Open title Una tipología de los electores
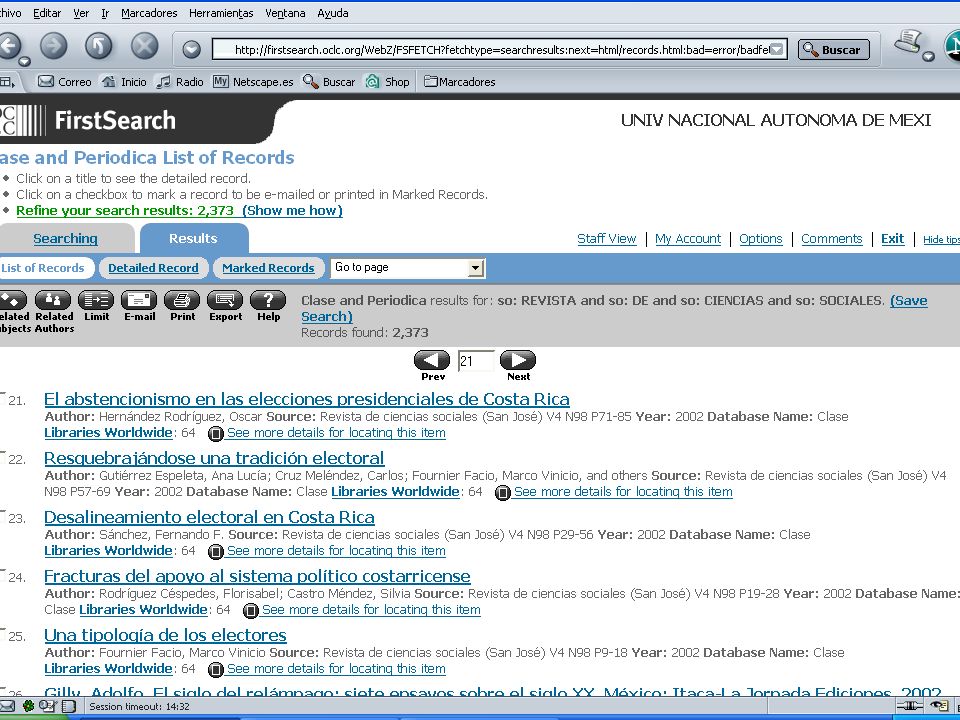This screenshot has height=720, width=960. (x=165, y=635)
